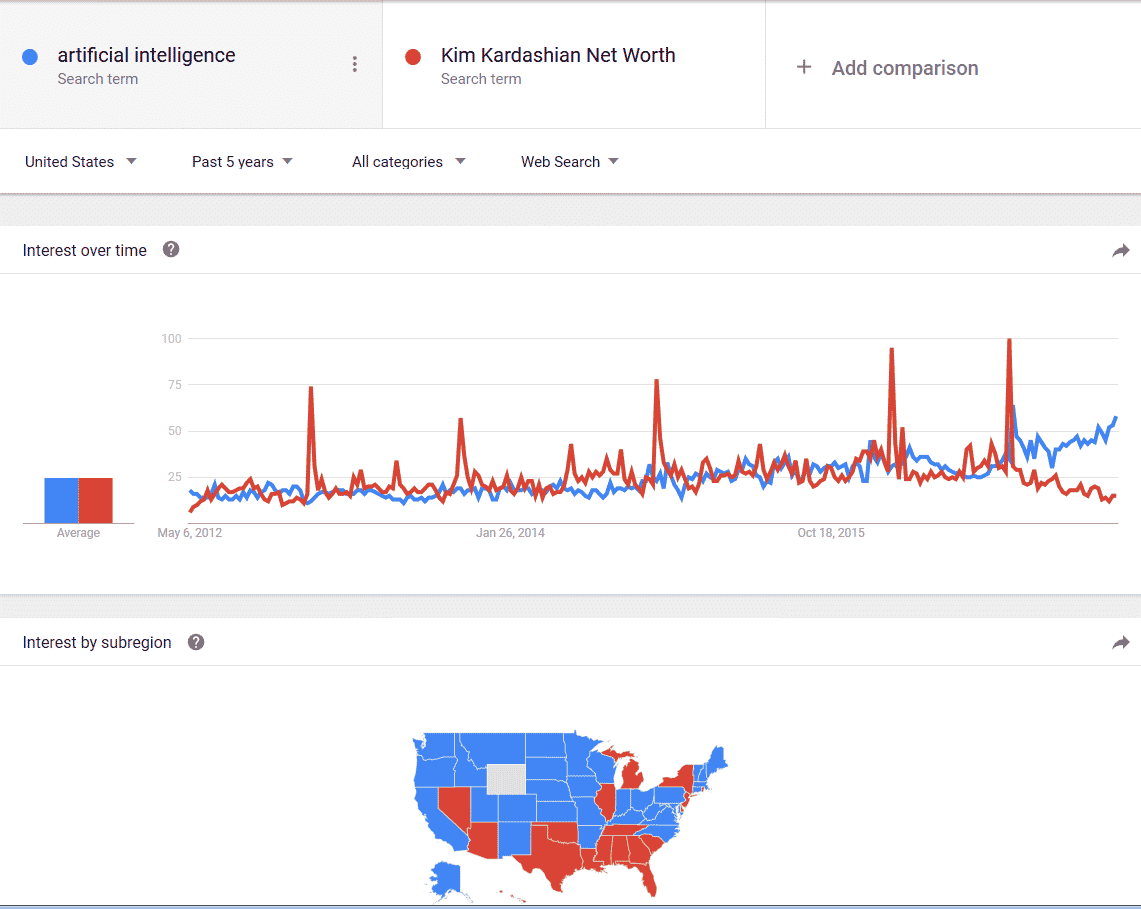Screen dimensions: 1141x909
Task: Open the All categories dropdown
Action: (x=408, y=162)
